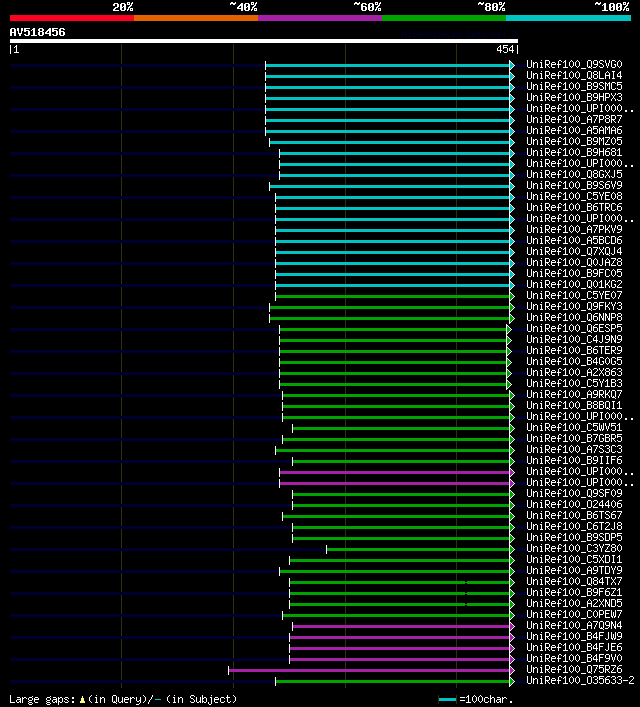Select the UniRef100_Q01KG2 label

[574, 285]
